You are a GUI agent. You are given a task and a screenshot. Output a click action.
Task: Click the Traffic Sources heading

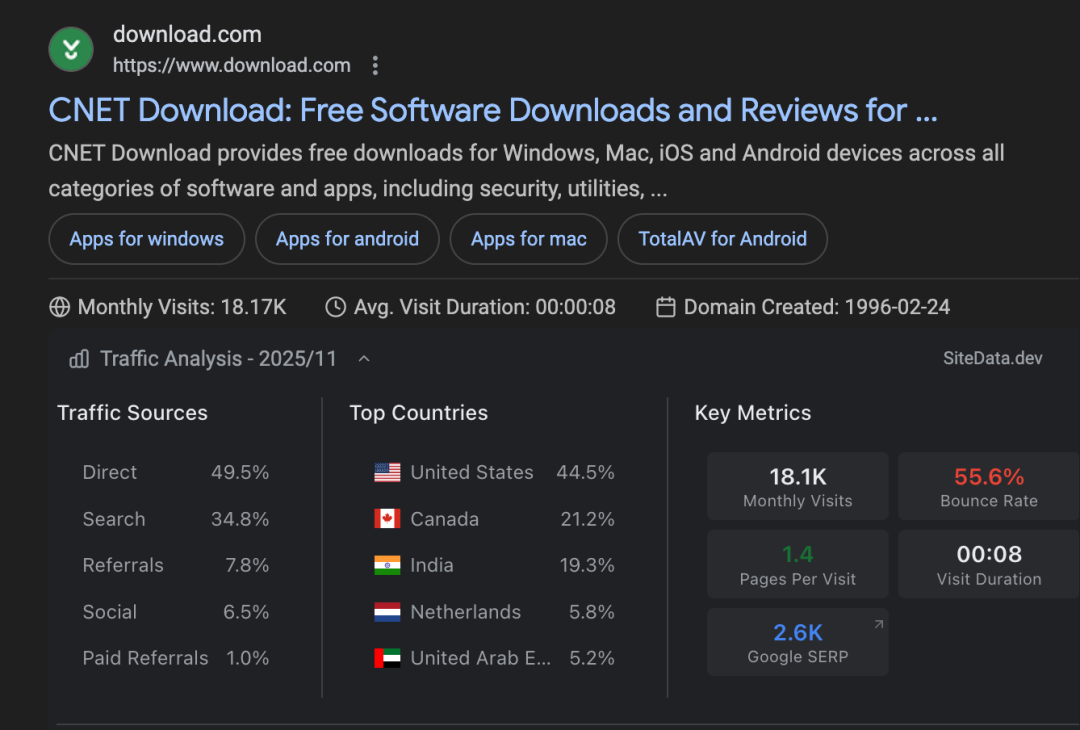tap(132, 413)
